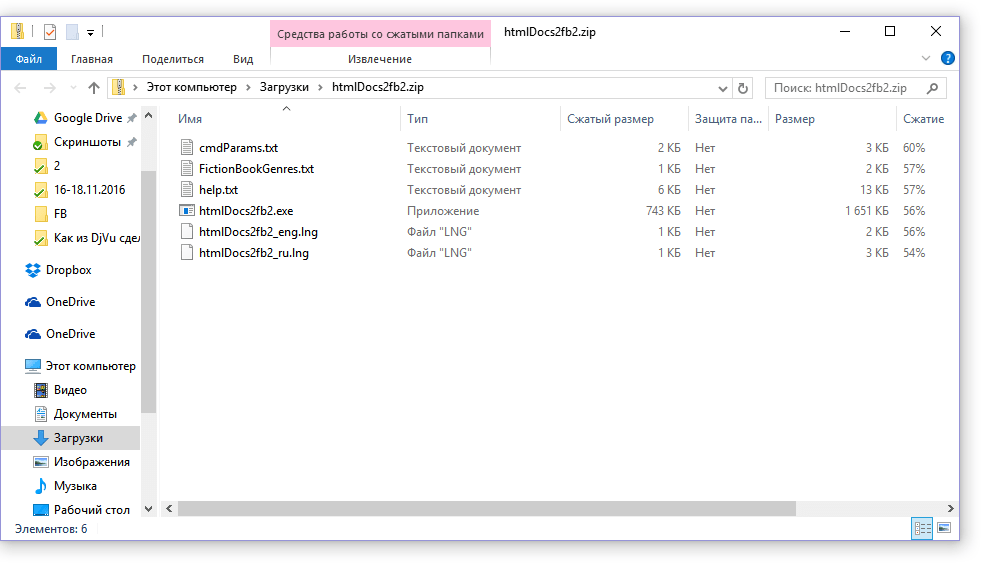Refresh the current folder view
Viewport: 981px width, 563px height.
tap(742, 88)
